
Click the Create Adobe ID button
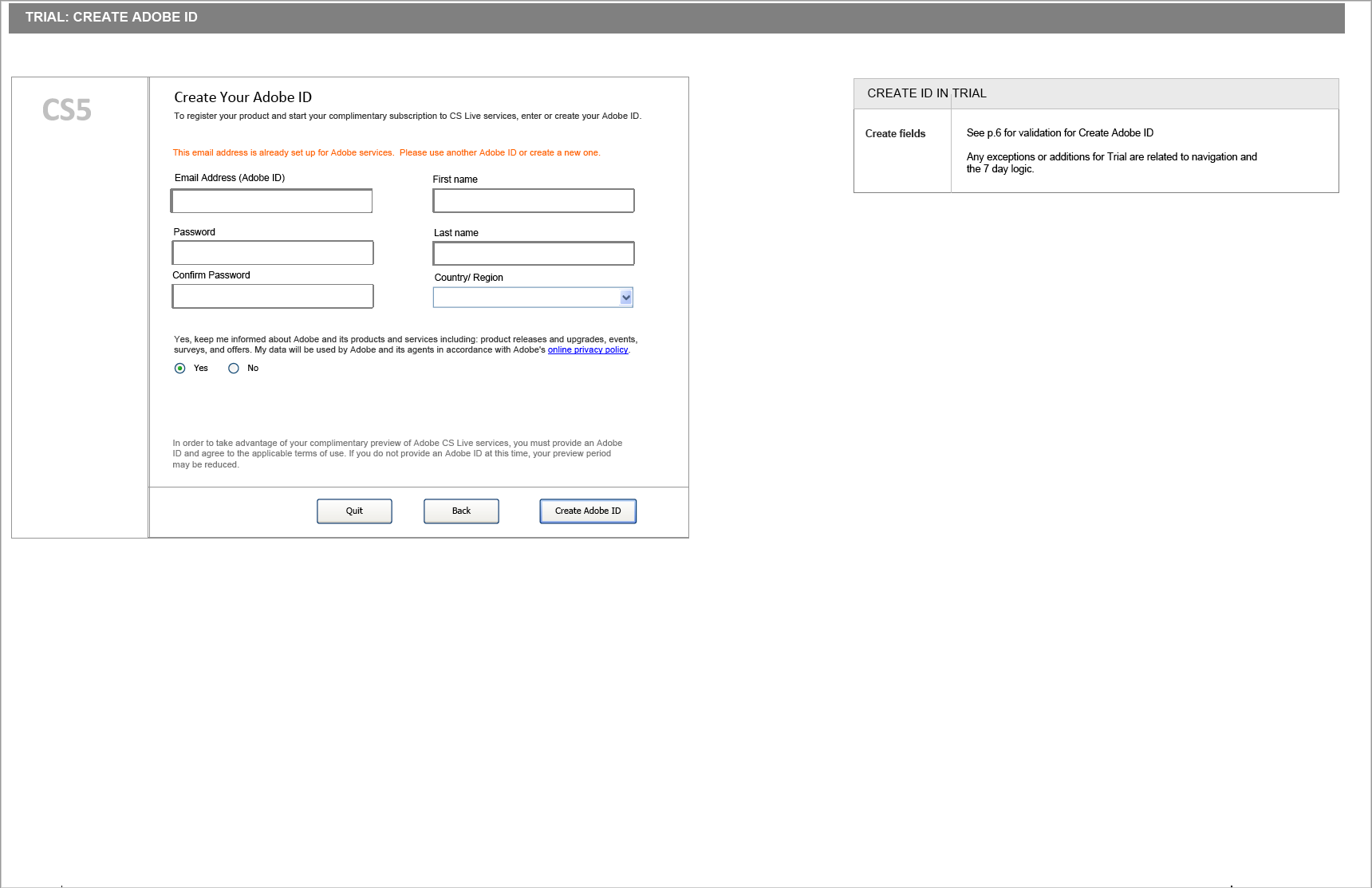pyautogui.click(x=588, y=511)
